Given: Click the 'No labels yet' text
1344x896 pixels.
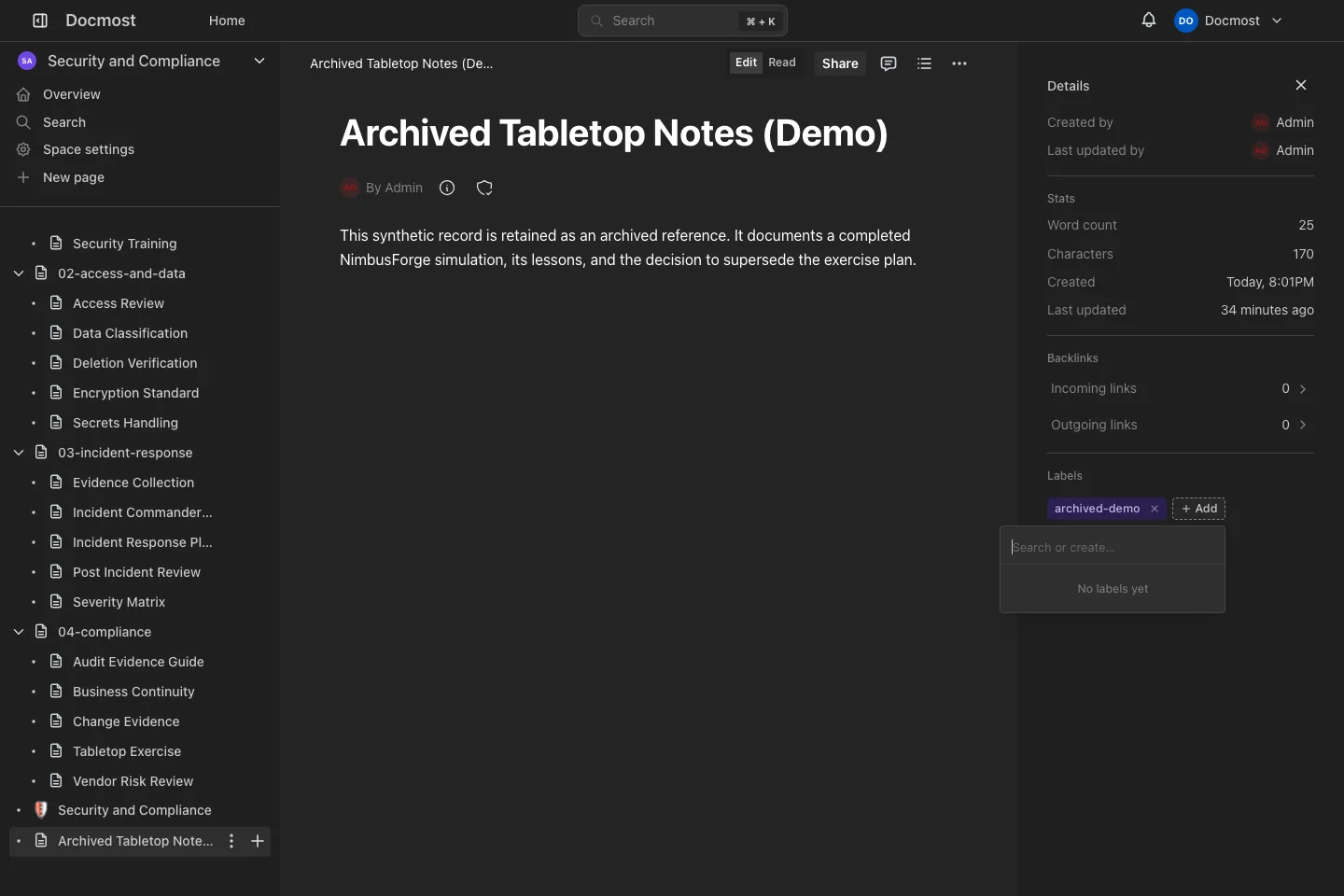Looking at the screenshot, I should [1113, 589].
